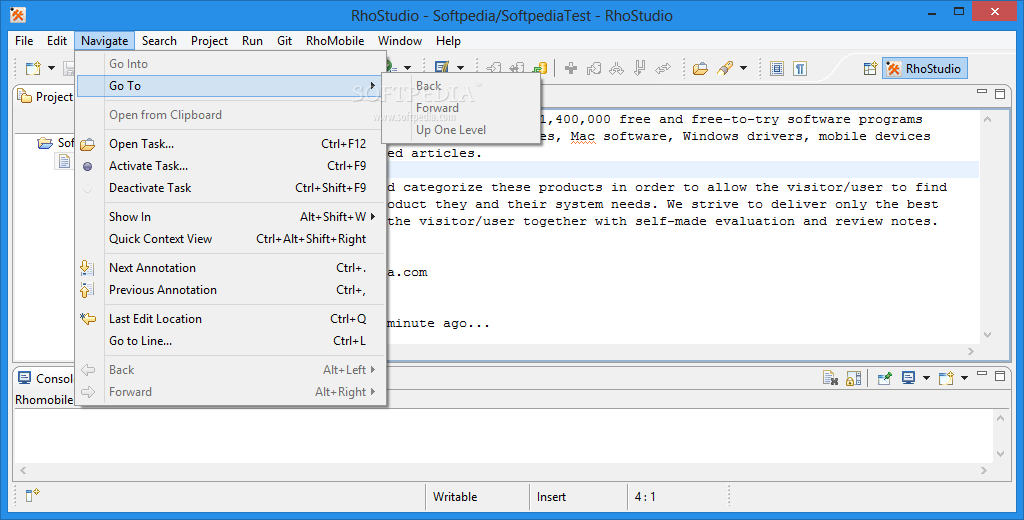Image resolution: width=1024 pixels, height=520 pixels.
Task: Open the Git menu
Action: (x=285, y=41)
